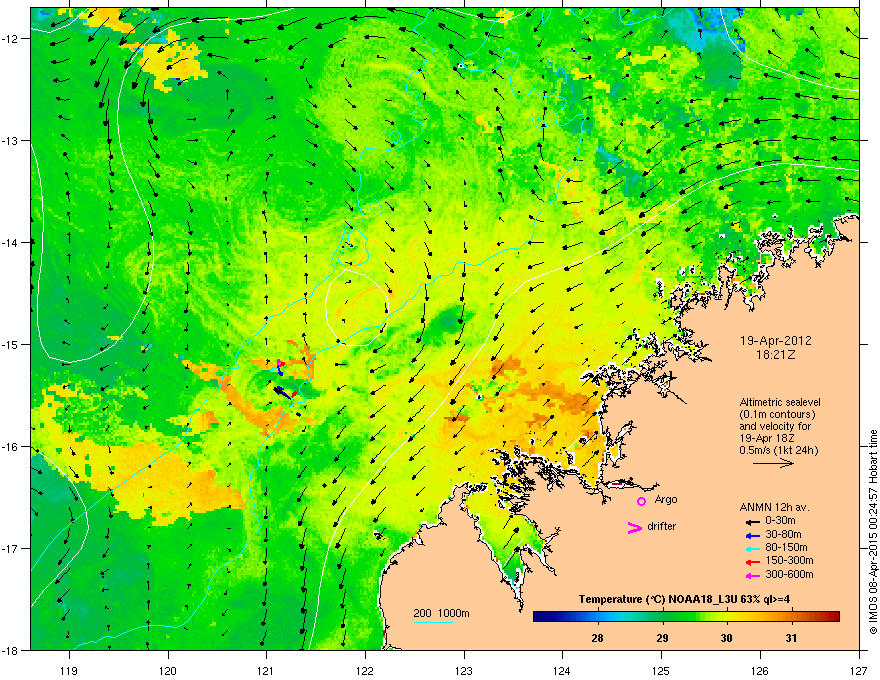Click the cyan 80-150m arrow legend symbol
The height and width of the screenshot is (680, 880).
pyautogui.click(x=752, y=549)
